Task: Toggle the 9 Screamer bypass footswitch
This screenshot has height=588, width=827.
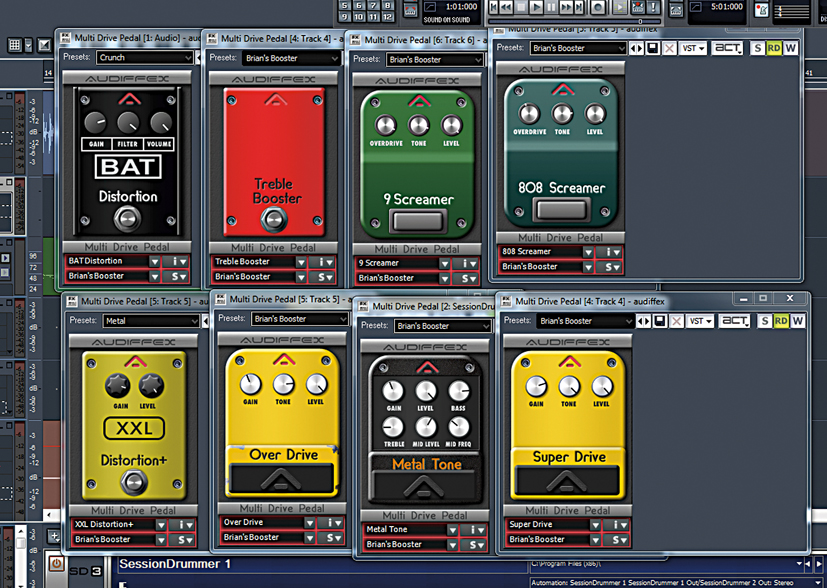Action: pos(418,221)
